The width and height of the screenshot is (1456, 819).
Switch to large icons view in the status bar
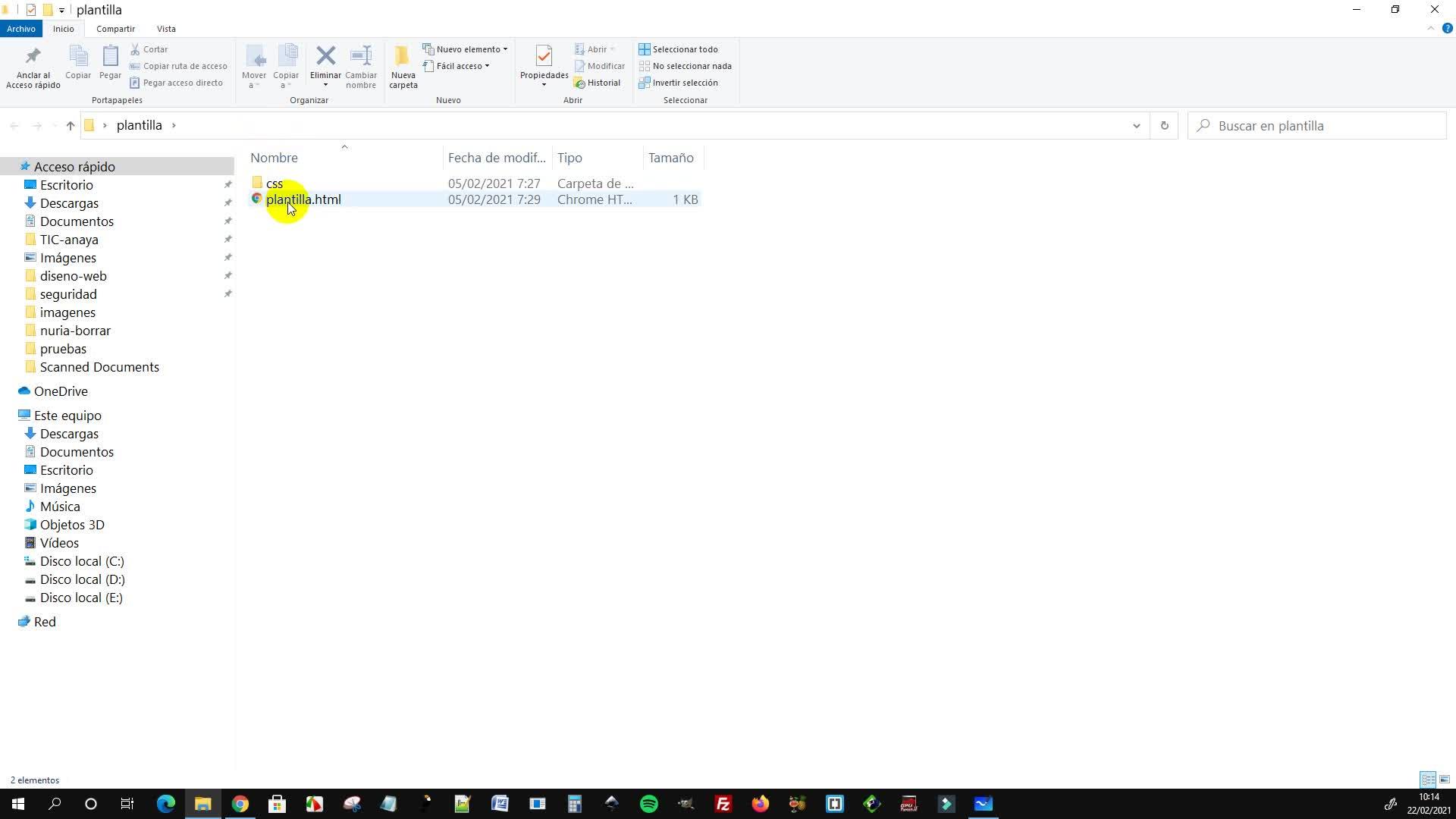click(1445, 780)
